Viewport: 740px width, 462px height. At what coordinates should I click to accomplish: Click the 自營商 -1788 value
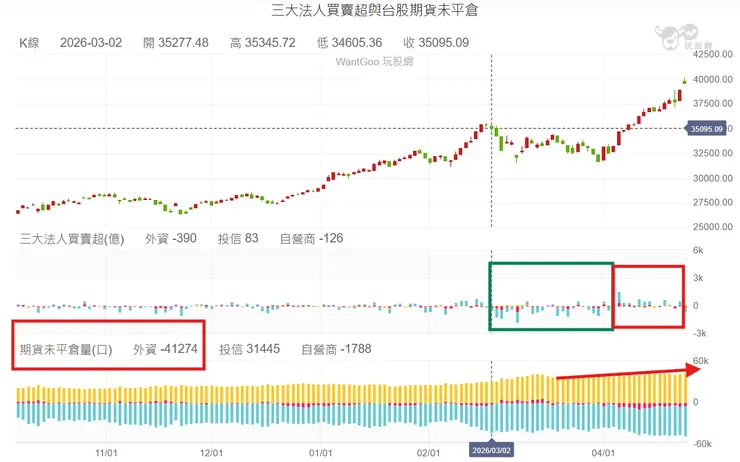click(x=336, y=350)
